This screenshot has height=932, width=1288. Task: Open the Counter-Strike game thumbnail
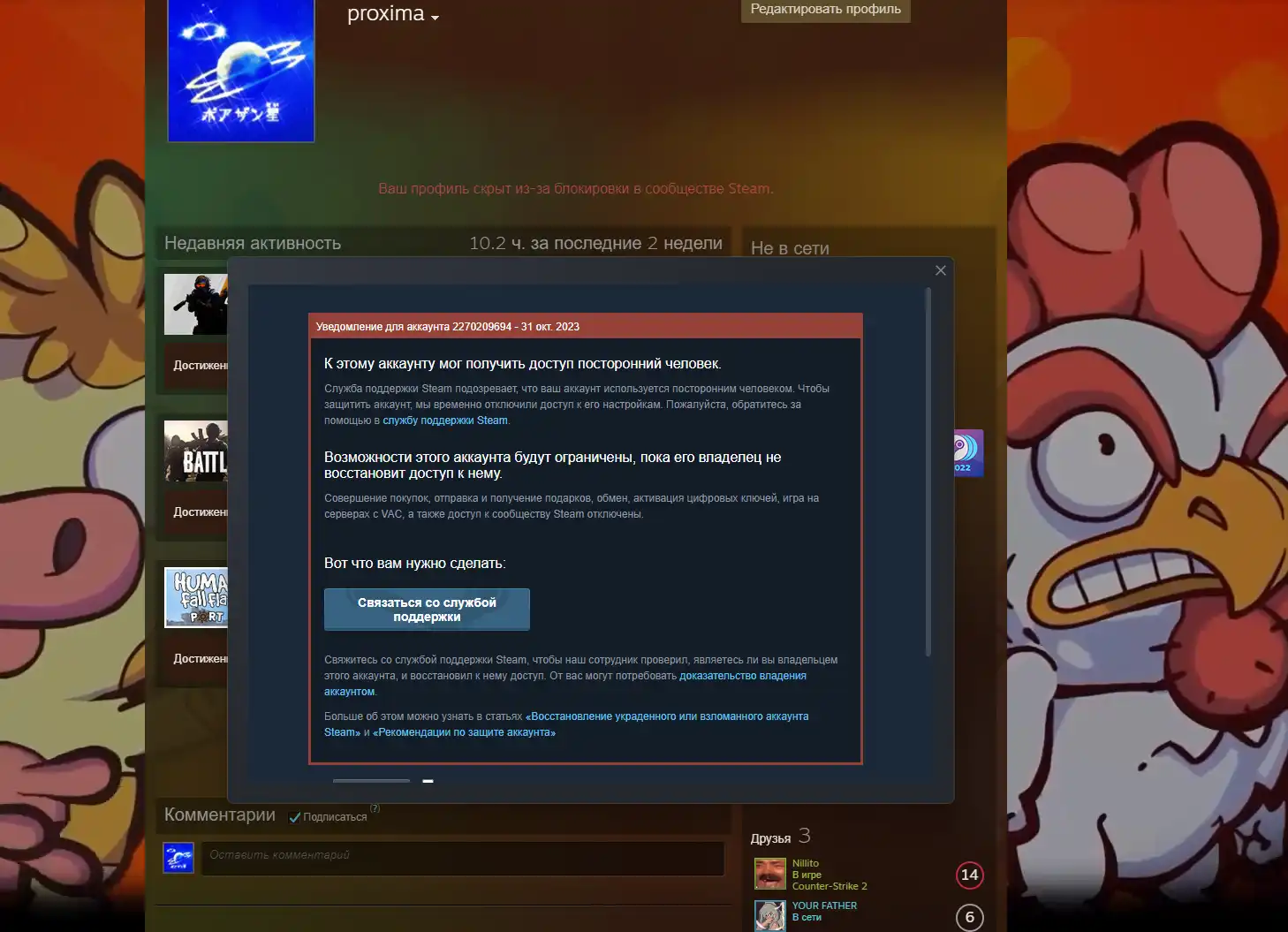coord(196,304)
